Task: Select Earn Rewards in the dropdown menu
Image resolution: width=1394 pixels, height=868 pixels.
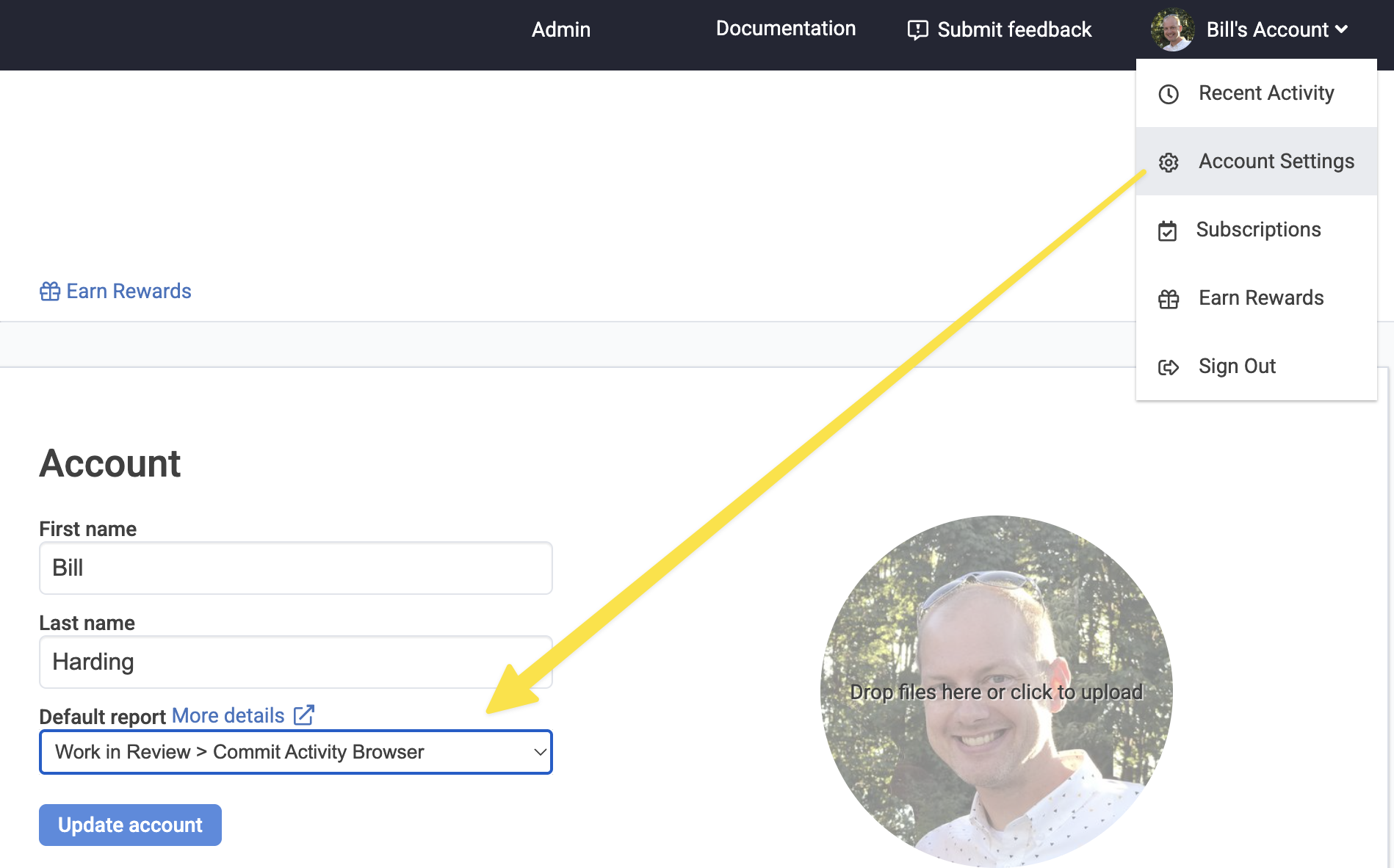Action: click(1257, 298)
